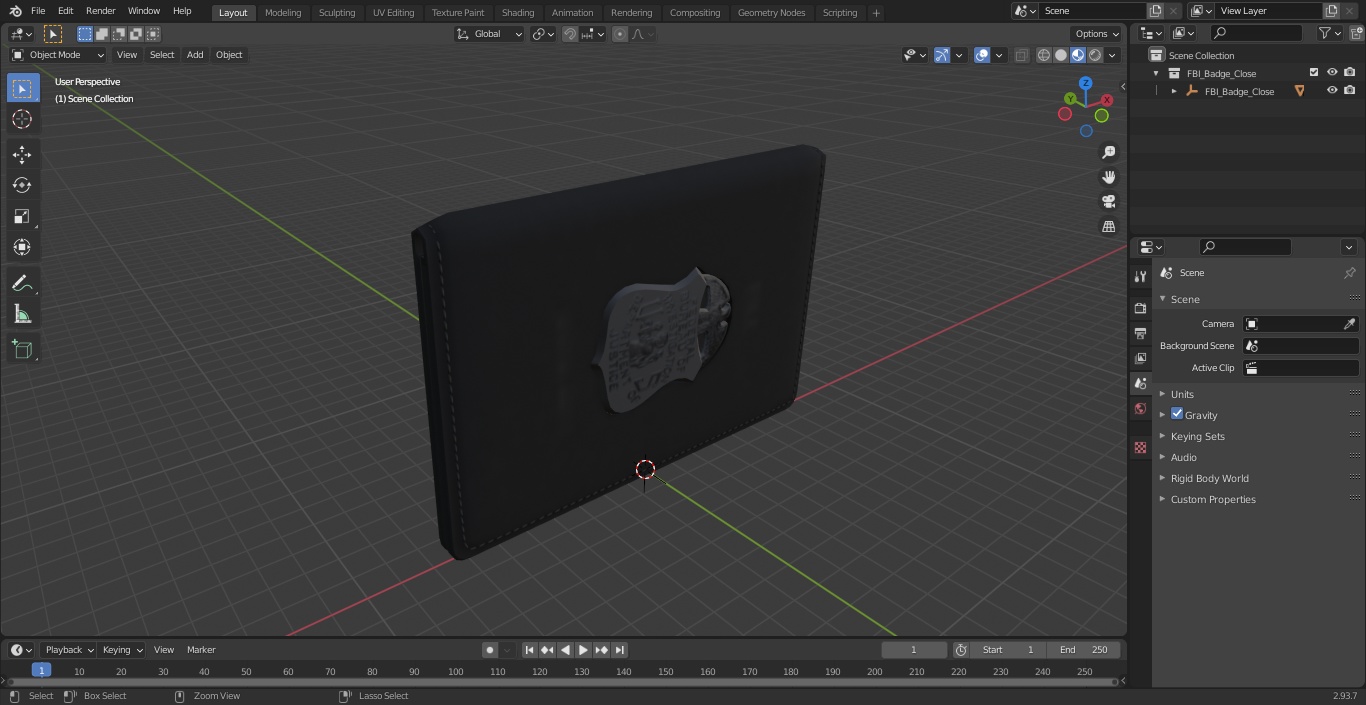Hide FBI_Badge_Close object with eye icon
1366x705 pixels.
[1332, 91]
